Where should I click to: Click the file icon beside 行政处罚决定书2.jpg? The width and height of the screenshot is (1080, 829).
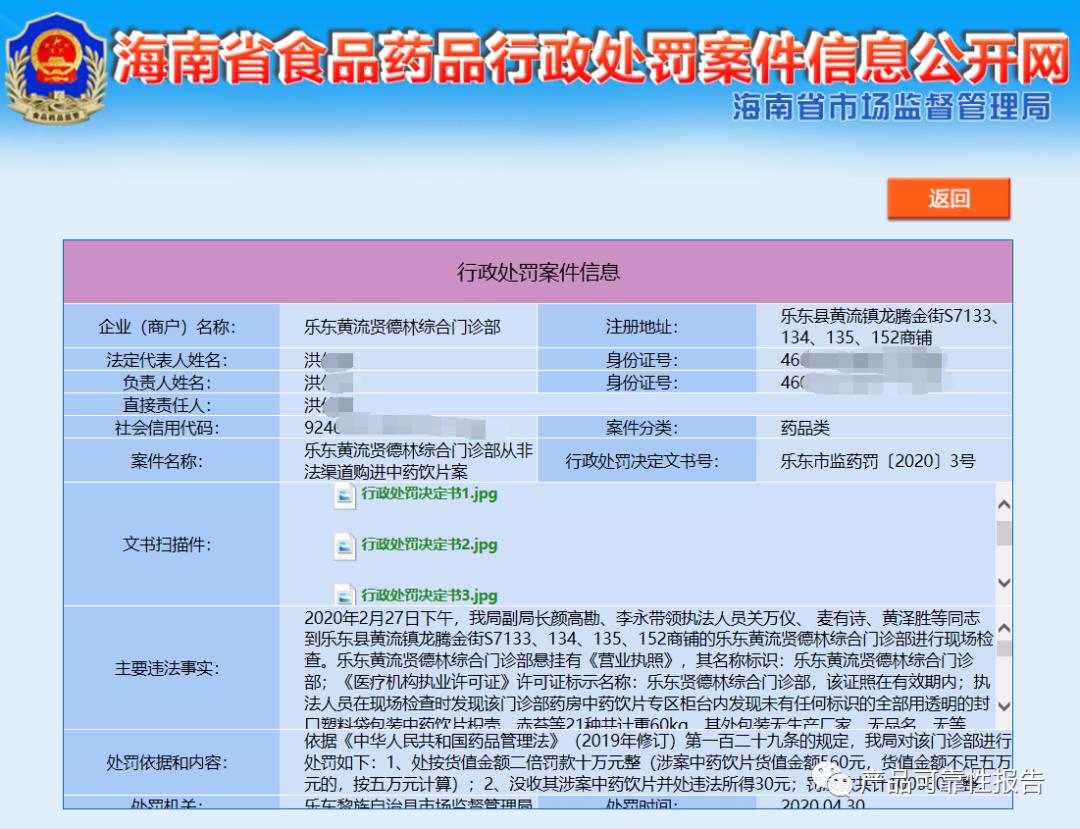(344, 546)
